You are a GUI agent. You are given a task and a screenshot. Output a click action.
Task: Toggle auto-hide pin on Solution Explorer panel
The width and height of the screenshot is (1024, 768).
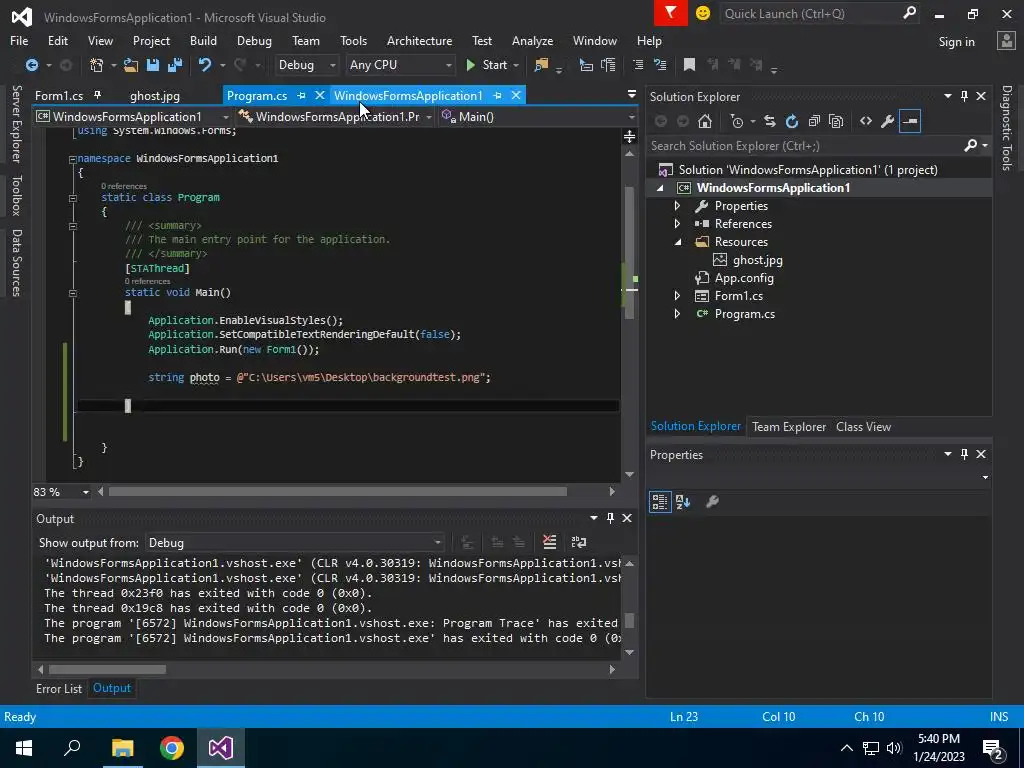point(964,96)
